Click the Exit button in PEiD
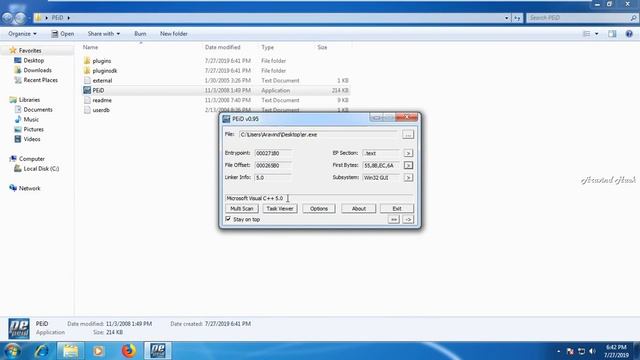Viewport: 640px width, 360px height. coord(397,209)
